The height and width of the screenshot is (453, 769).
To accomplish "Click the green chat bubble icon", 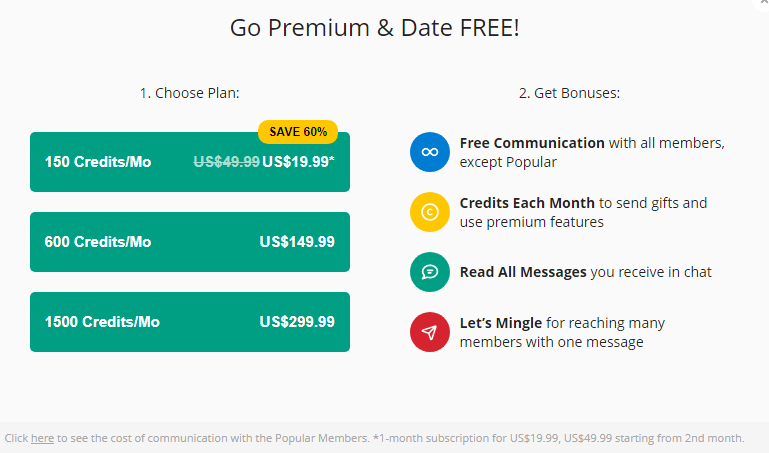I will [x=430, y=272].
